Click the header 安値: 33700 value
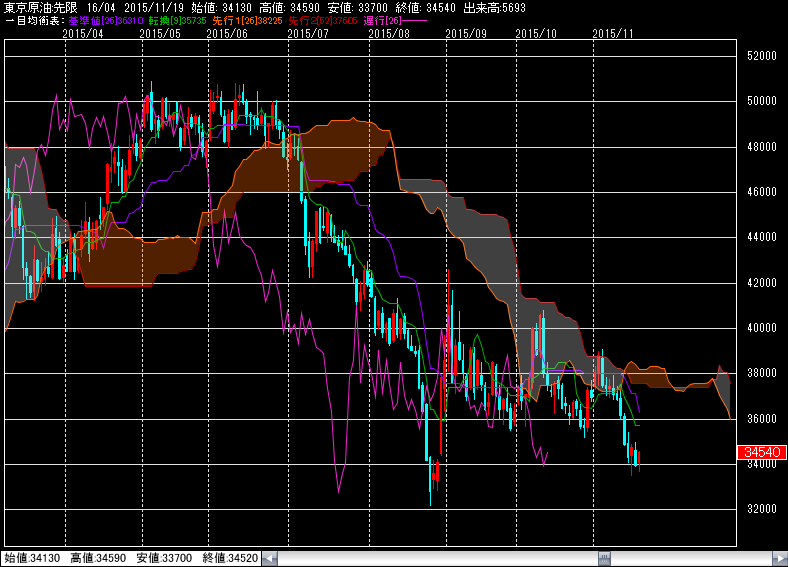Viewport: 788px width, 567px height. [x=357, y=8]
